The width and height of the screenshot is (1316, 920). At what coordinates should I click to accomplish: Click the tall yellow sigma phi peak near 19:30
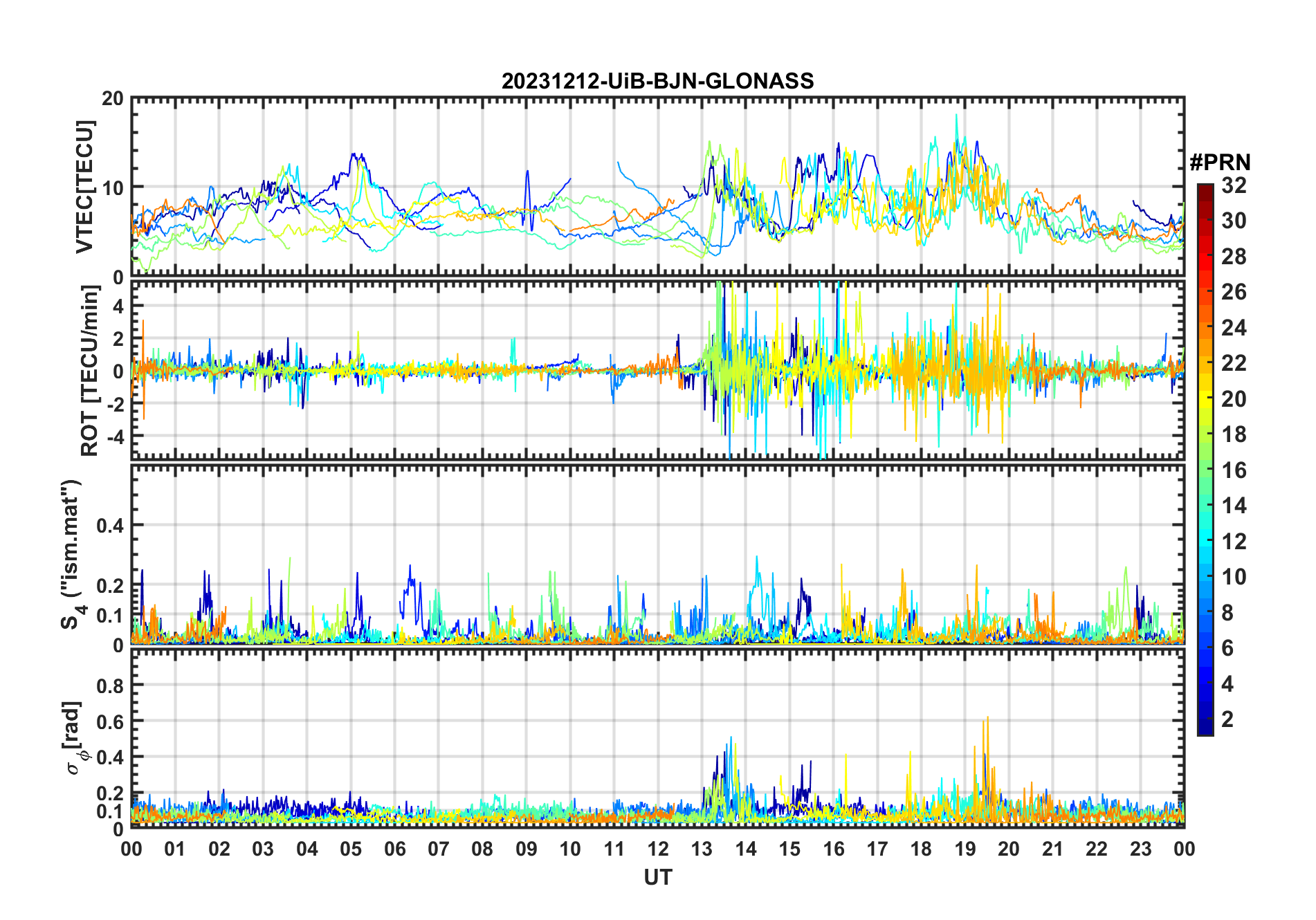pyautogui.click(x=987, y=719)
